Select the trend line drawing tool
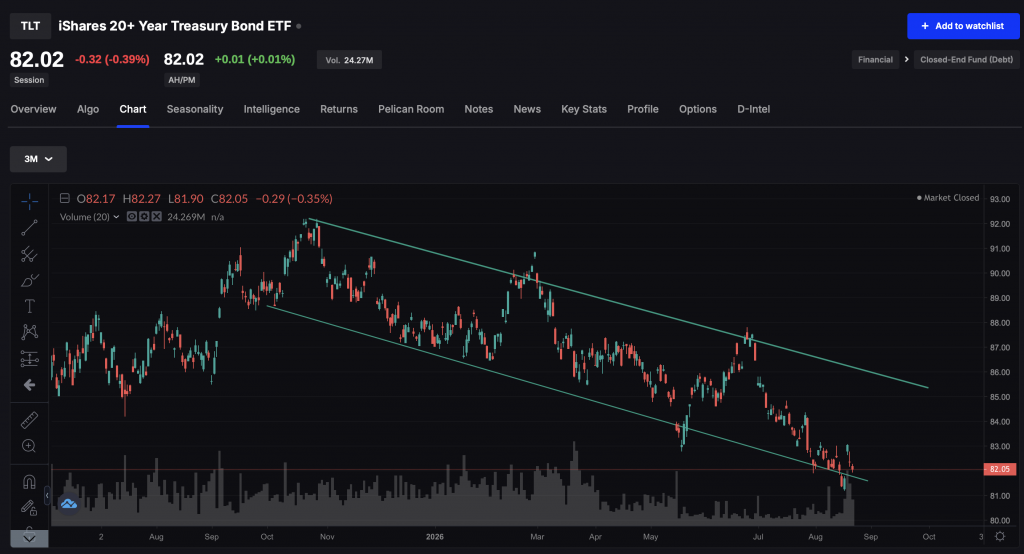The image size is (1024, 554). [29, 227]
